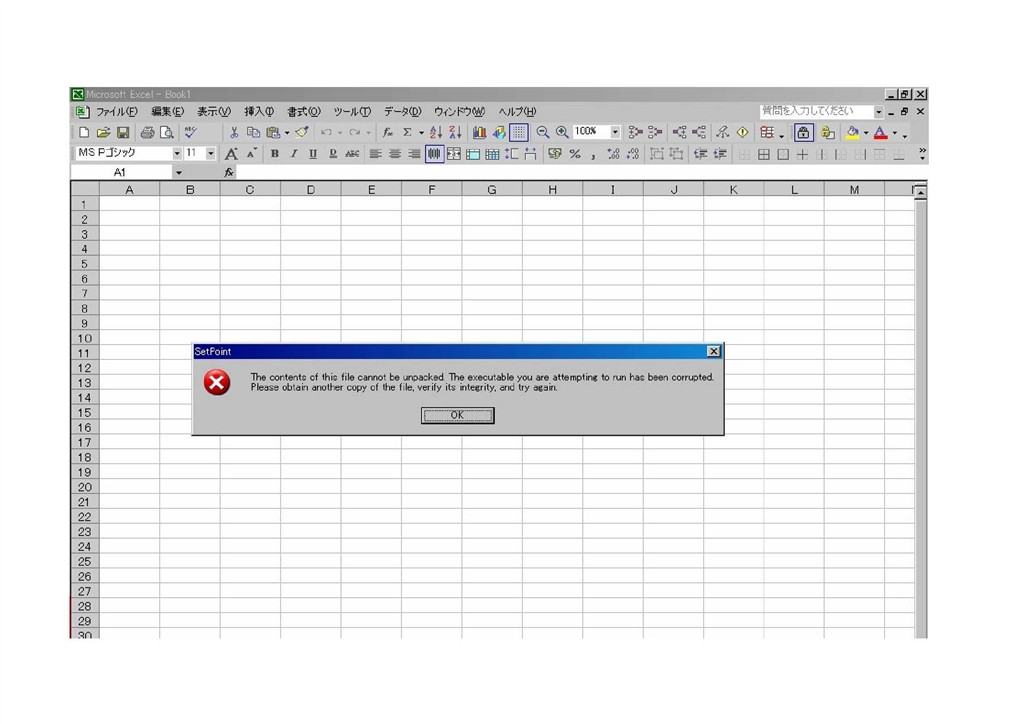
Task: Open the ウィンドウ(W) menu
Action: (x=459, y=112)
